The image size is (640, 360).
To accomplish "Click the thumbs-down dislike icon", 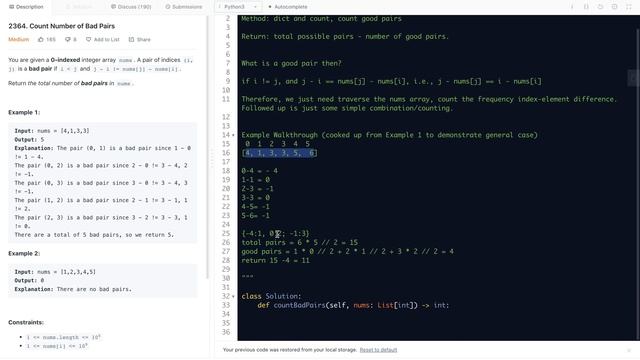I will point(68,40).
